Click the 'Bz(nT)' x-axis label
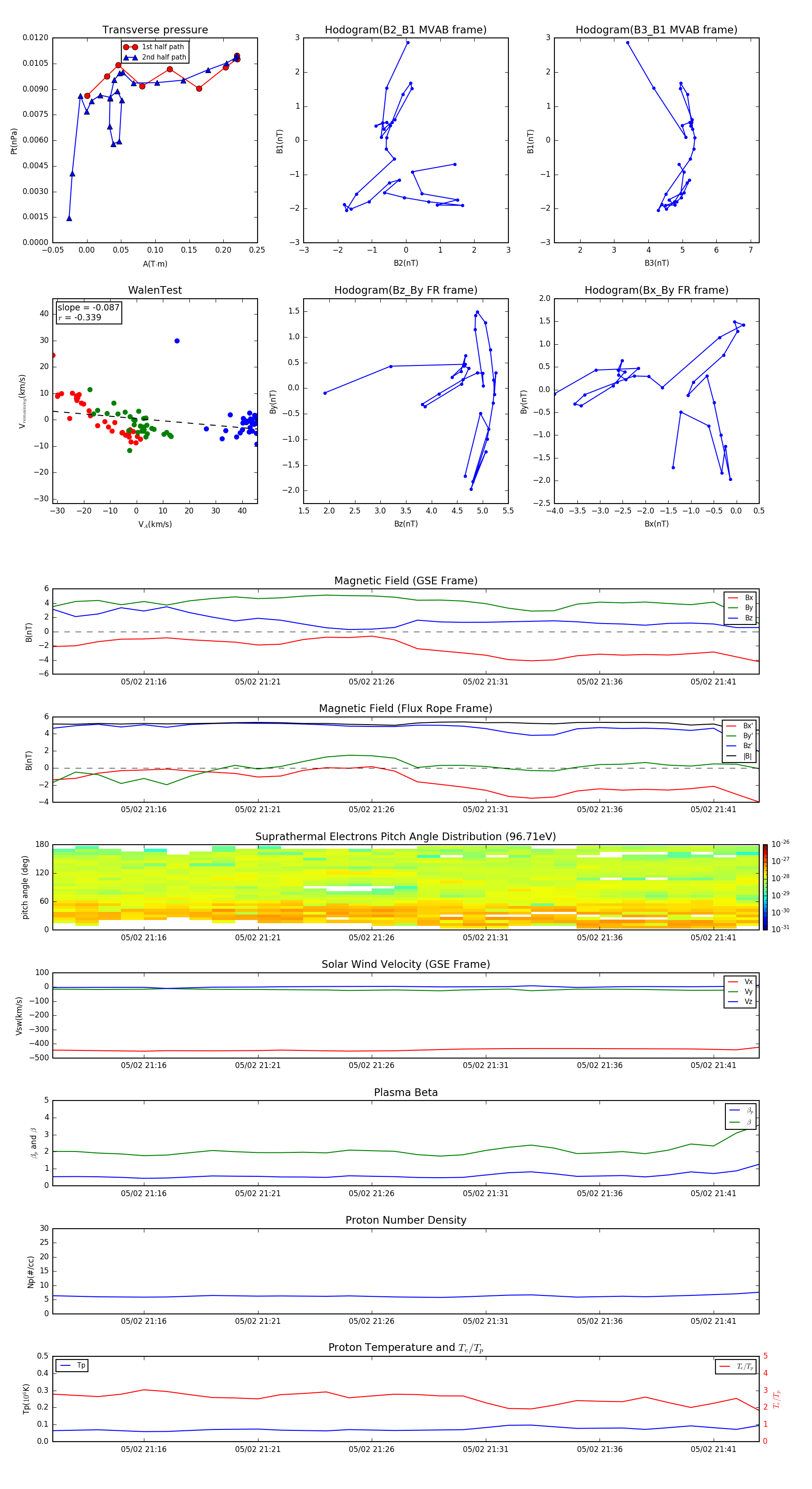This screenshot has width=812, height=1489. [x=406, y=524]
